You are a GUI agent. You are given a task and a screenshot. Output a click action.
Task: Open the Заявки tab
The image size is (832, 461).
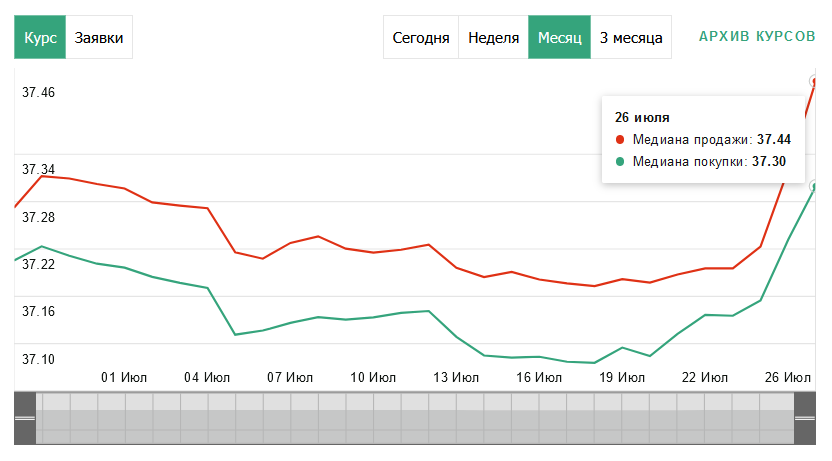click(99, 38)
